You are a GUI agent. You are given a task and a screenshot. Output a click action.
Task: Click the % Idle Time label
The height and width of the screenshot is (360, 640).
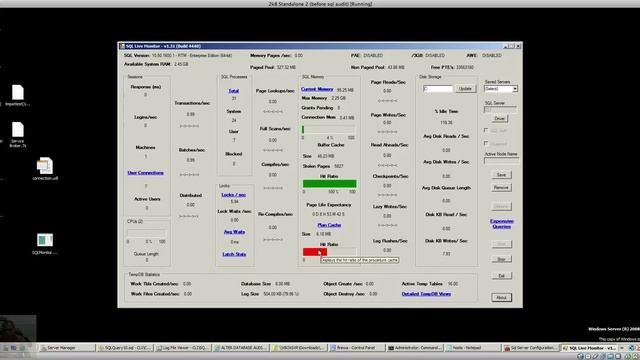click(446, 111)
